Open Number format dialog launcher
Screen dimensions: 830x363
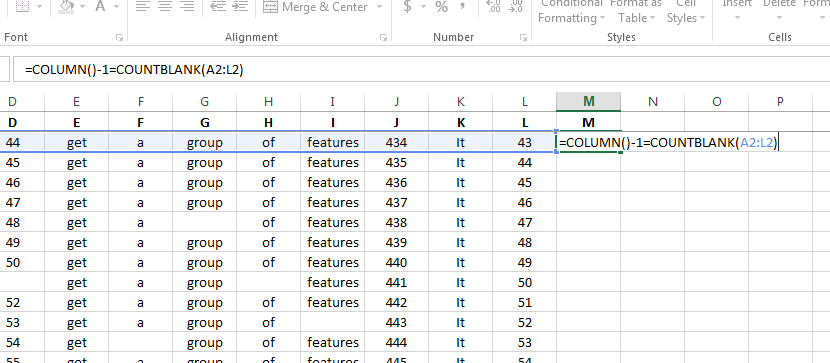pyautogui.click(x=523, y=38)
